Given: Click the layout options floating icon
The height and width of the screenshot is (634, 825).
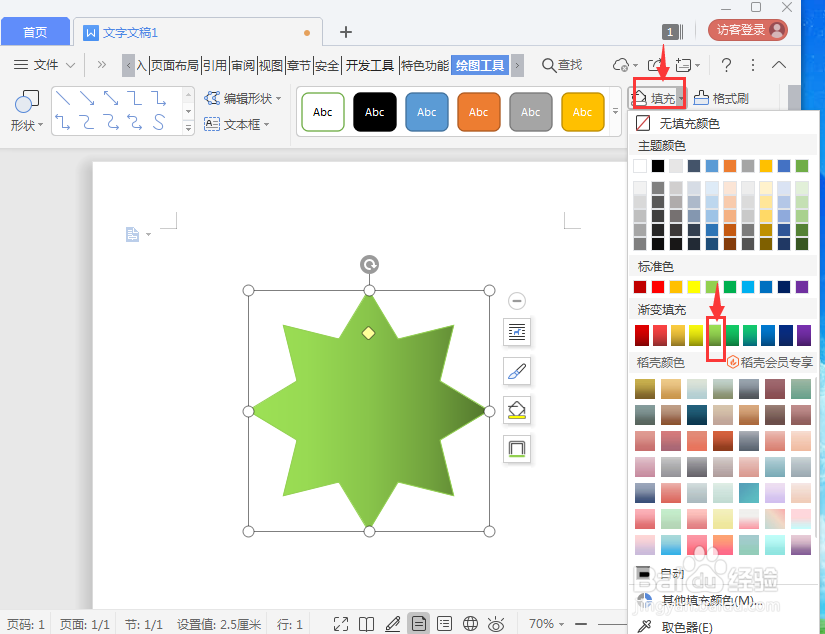Looking at the screenshot, I should 517,332.
